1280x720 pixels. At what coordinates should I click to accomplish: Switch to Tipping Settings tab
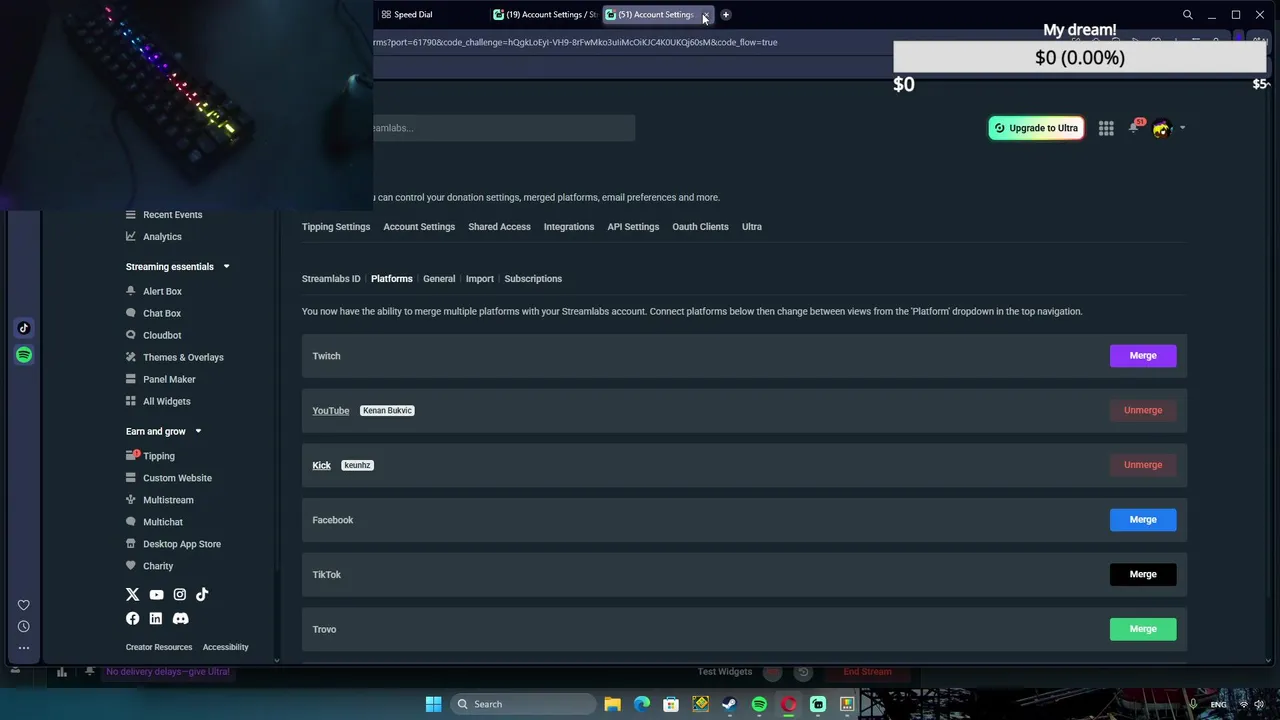point(336,227)
